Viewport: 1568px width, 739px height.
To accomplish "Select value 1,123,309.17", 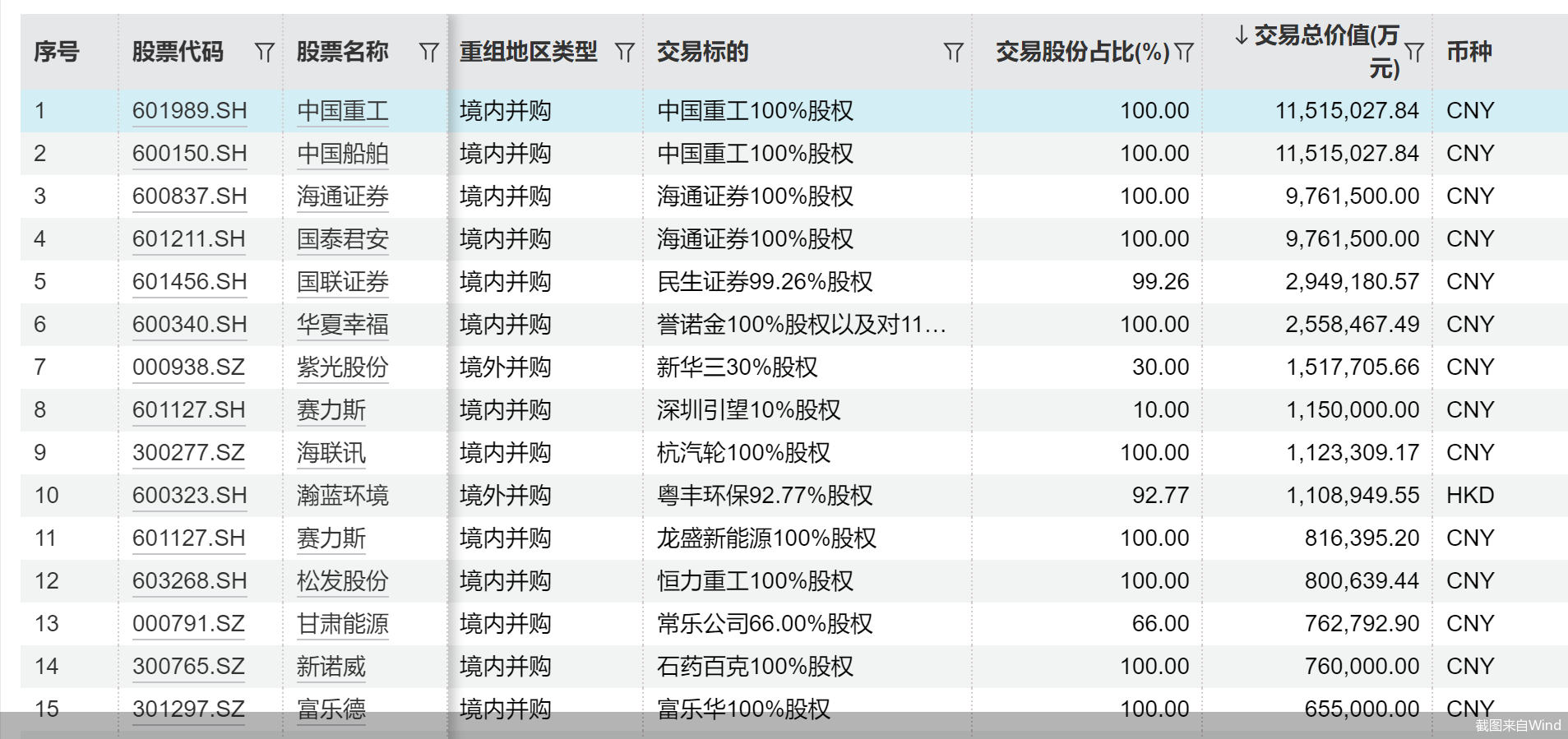I will pos(1353,453).
